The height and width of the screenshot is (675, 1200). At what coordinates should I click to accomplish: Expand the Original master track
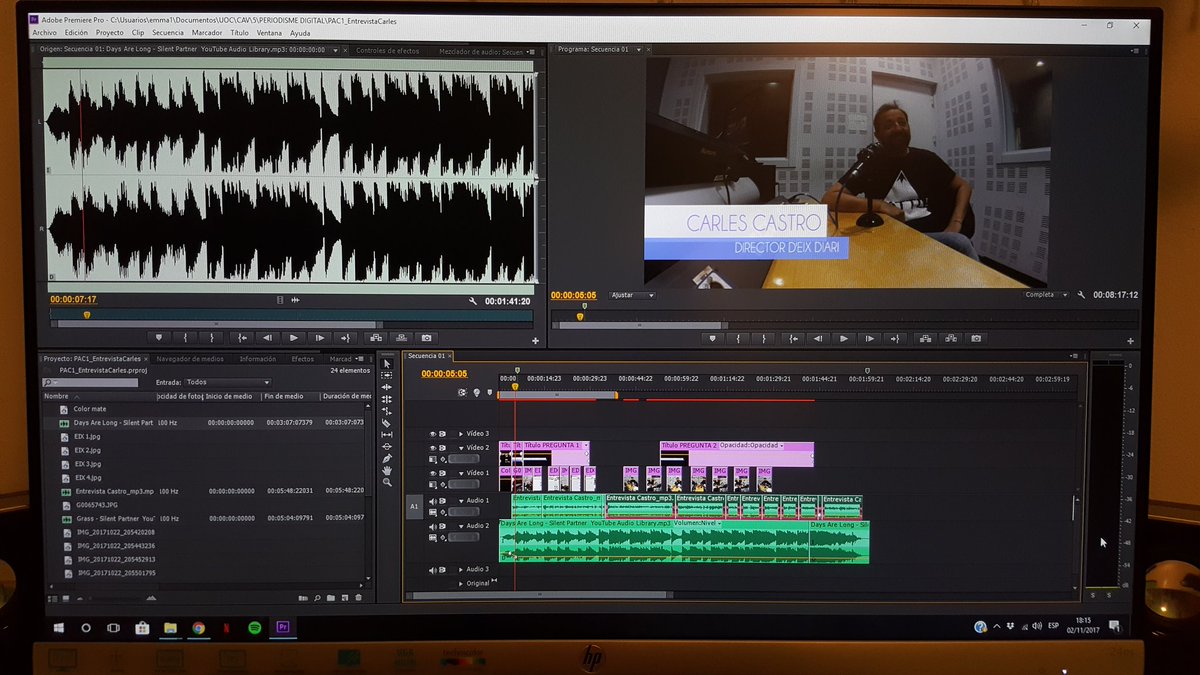[x=461, y=583]
